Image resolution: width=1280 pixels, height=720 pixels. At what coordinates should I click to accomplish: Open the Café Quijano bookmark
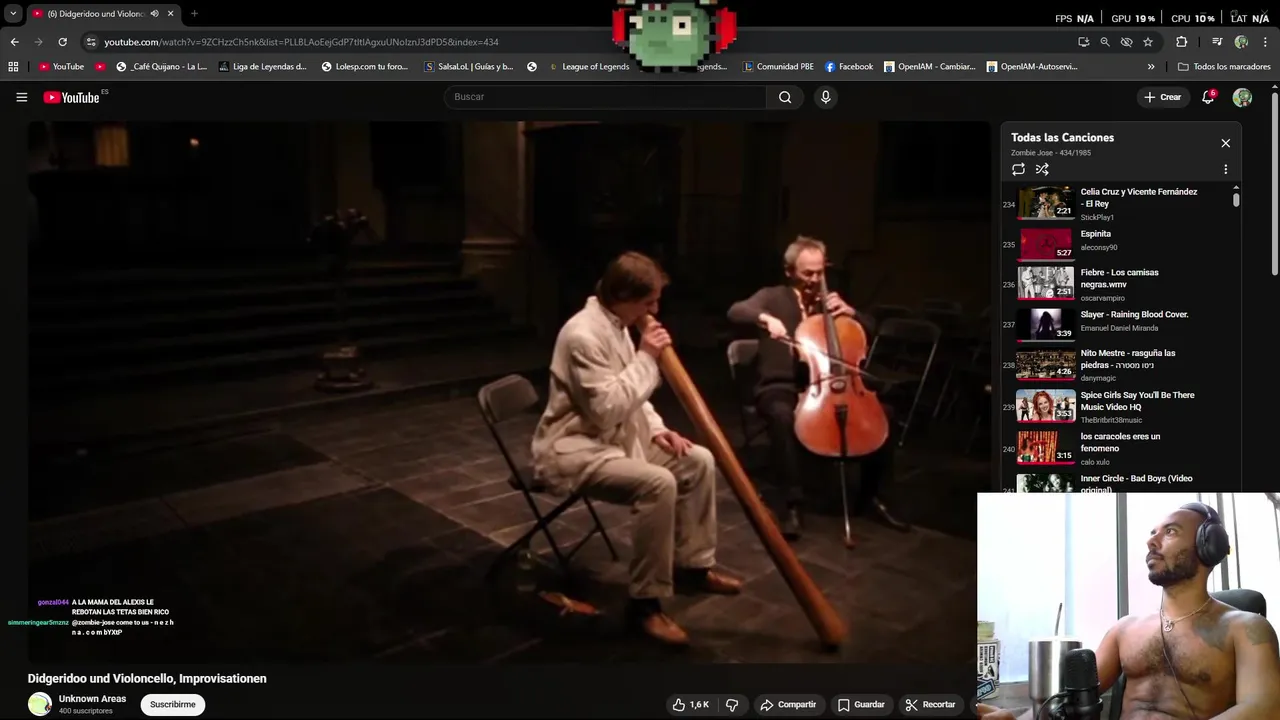click(x=161, y=67)
